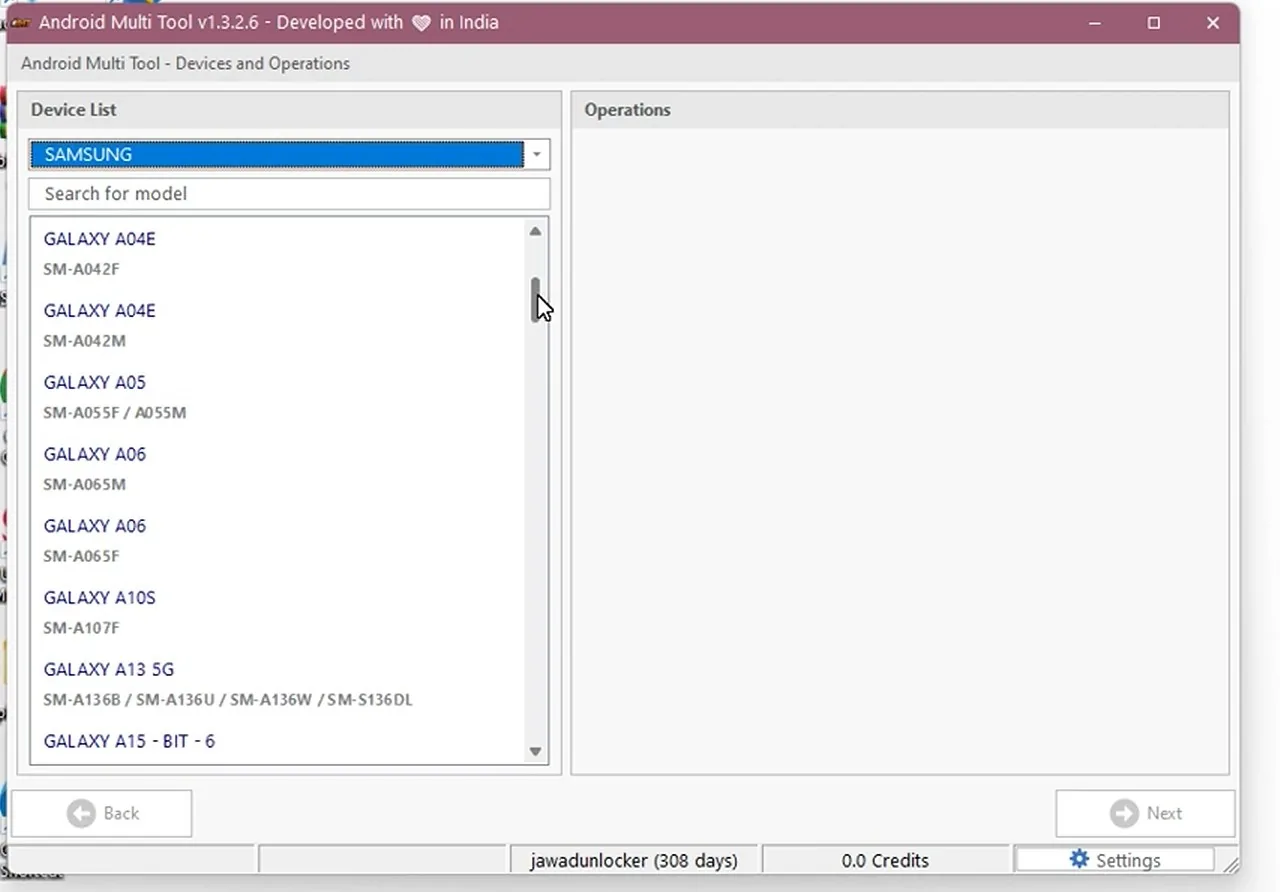This screenshot has height=892, width=1280.
Task: Select Galaxy A04E model SM-A042F
Action: pos(277,253)
